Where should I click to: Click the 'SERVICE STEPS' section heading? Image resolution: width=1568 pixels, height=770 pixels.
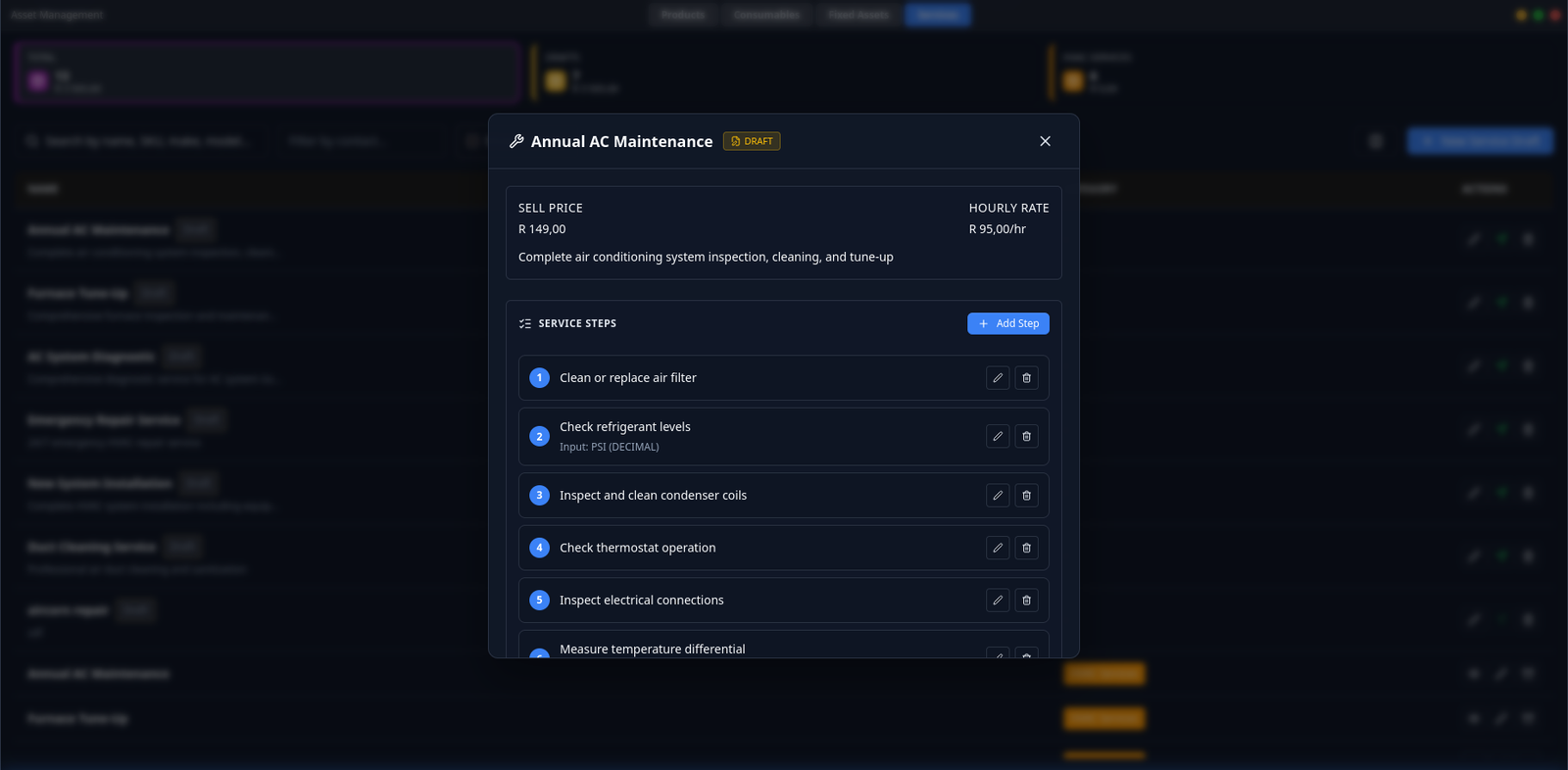(x=577, y=323)
